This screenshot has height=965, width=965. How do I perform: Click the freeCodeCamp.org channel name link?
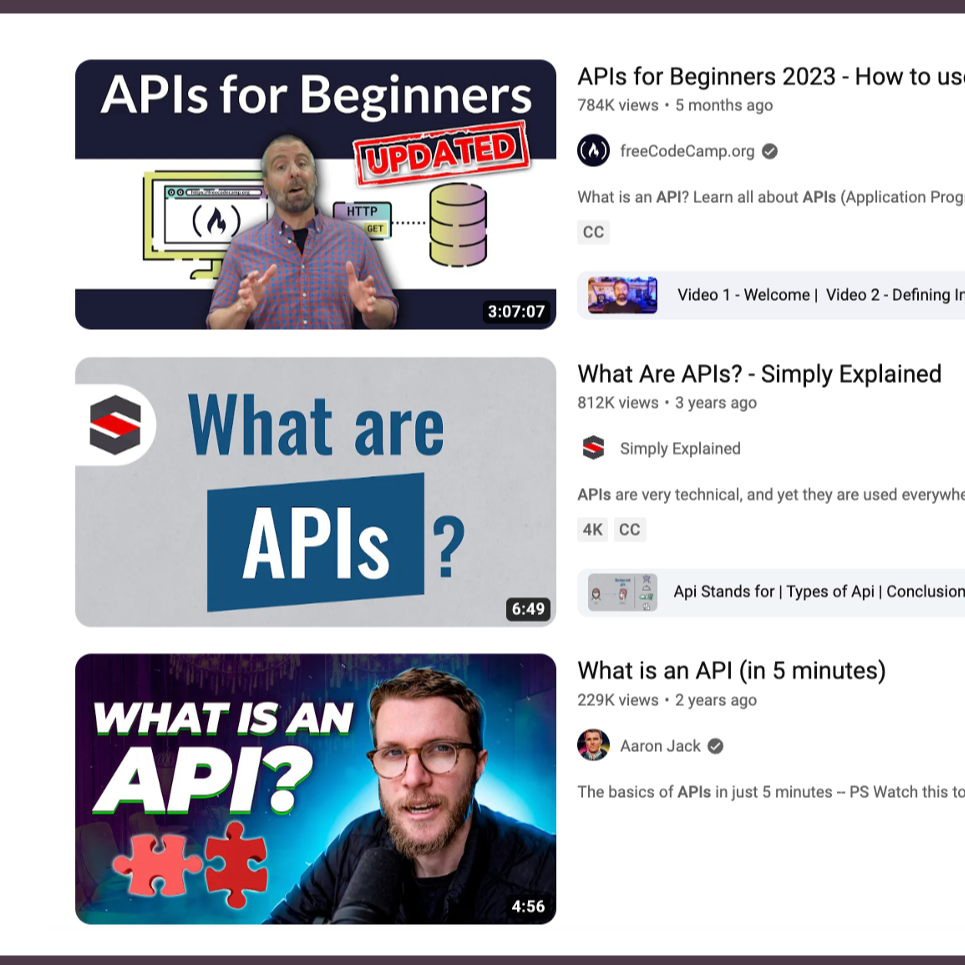(x=688, y=150)
